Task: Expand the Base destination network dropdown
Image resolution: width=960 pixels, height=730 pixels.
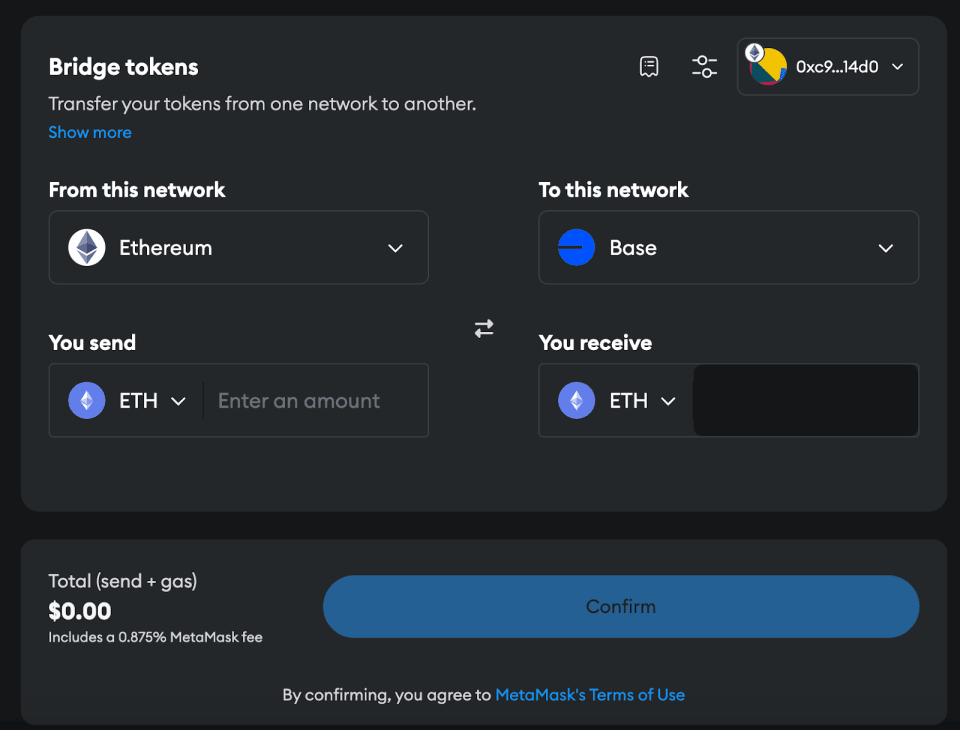Action: click(x=885, y=248)
